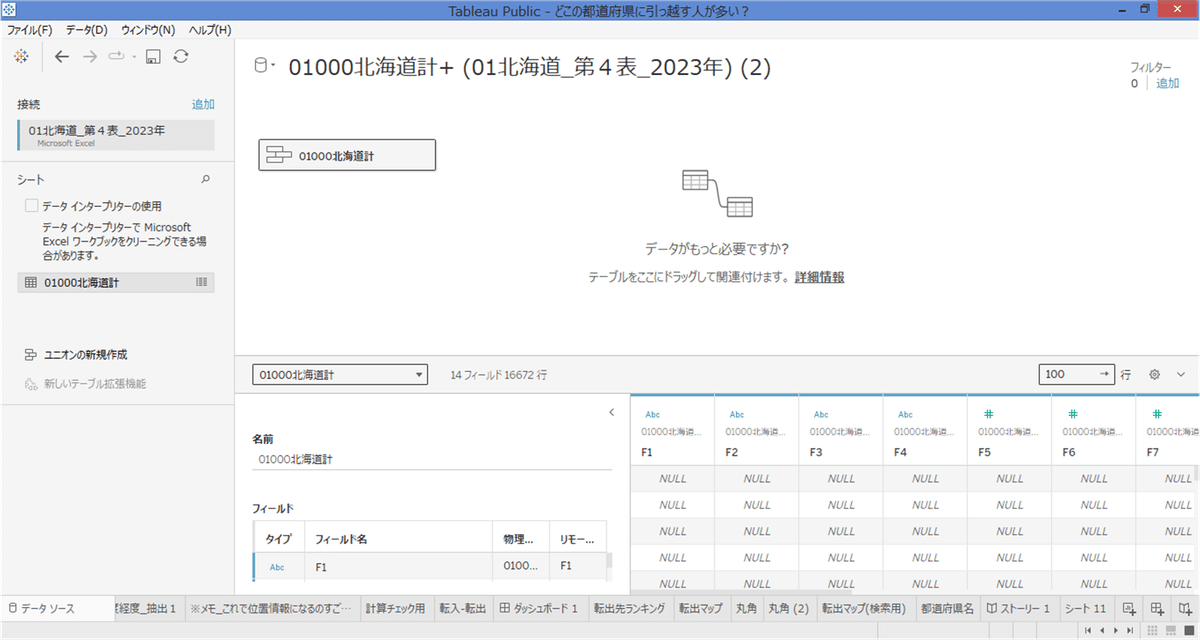Expand the redo toolbar dropdown arrow

pyautogui.click(x=133, y=57)
